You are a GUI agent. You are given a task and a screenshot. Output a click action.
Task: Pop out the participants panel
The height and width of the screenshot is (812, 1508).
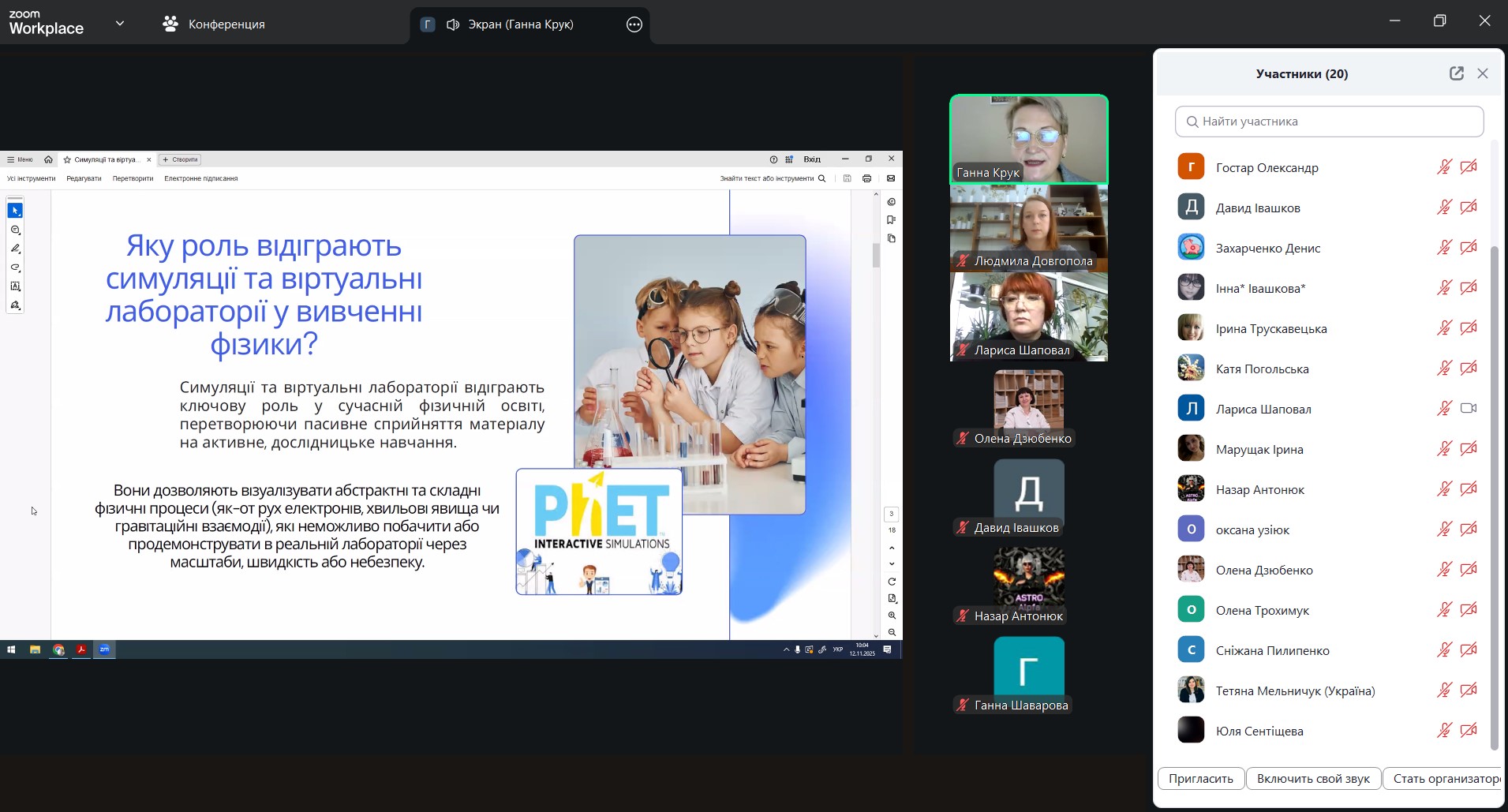pyautogui.click(x=1456, y=73)
